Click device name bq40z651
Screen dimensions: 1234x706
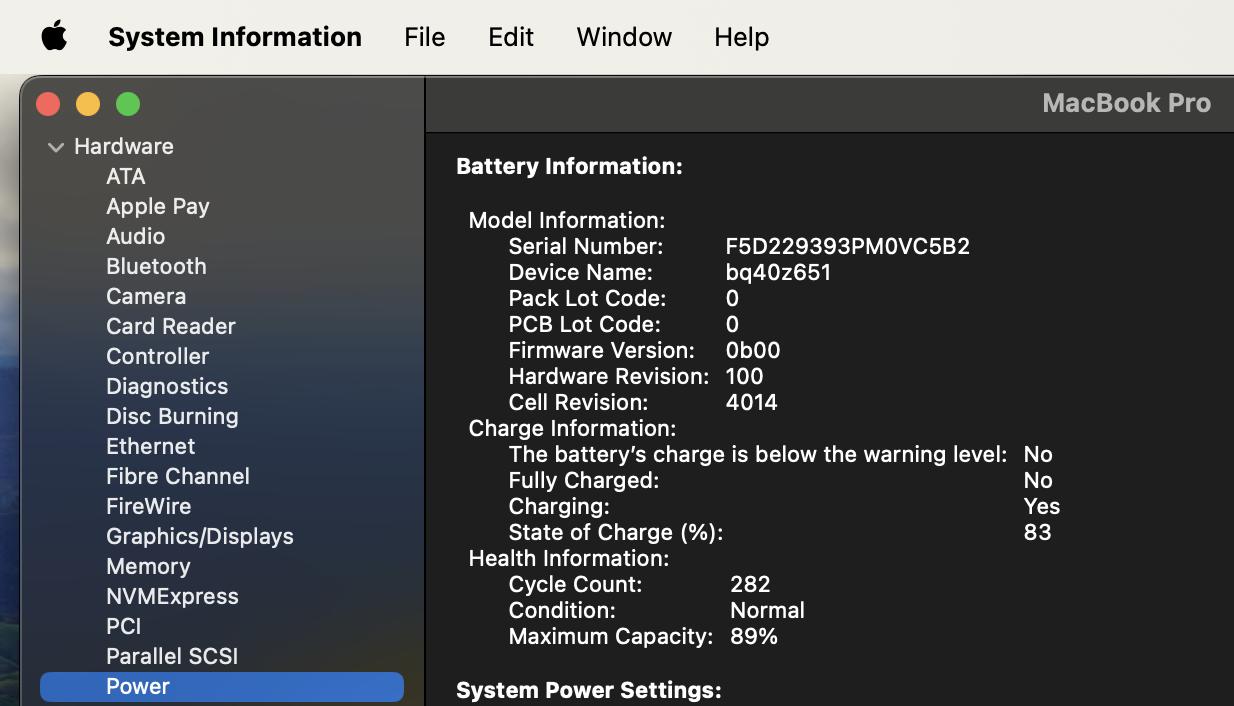point(778,272)
